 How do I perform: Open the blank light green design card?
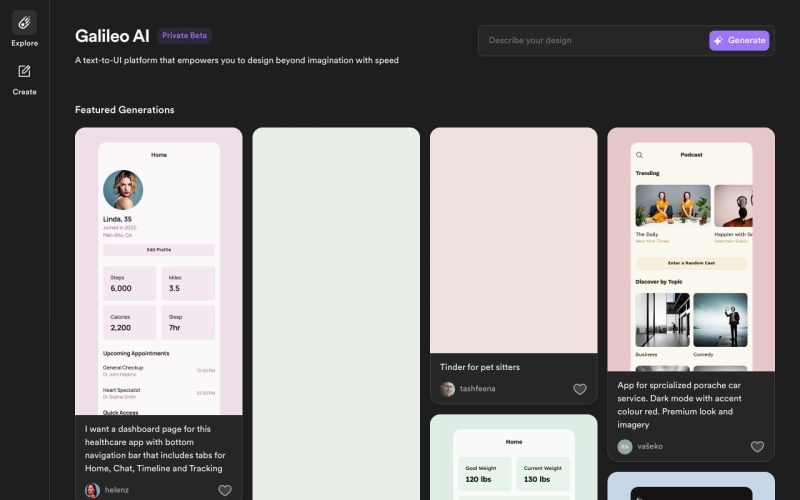click(x=336, y=313)
